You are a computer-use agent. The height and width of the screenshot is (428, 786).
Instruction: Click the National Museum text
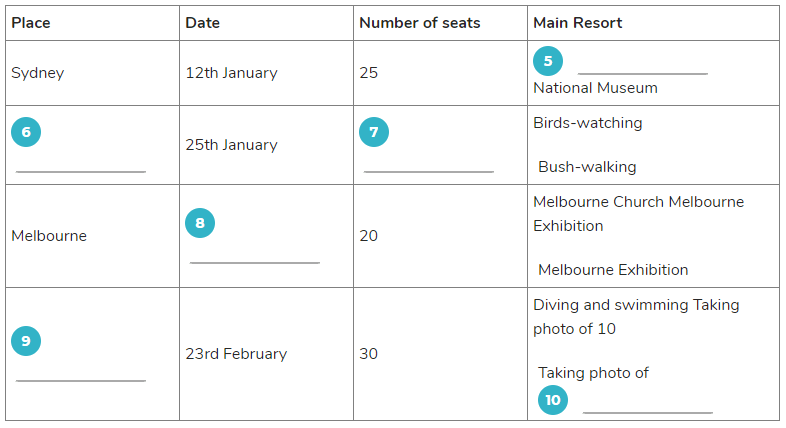(596, 88)
